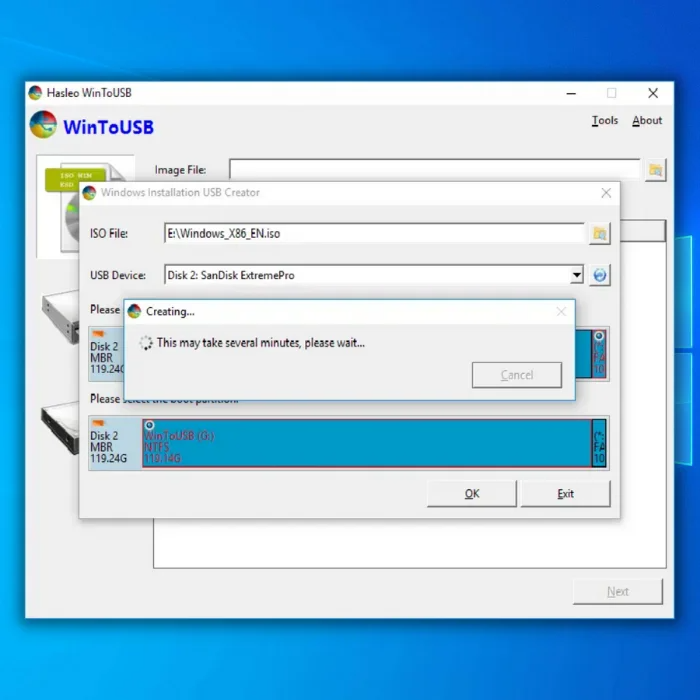Click the Disk 2 MBR 119.24G label in boot row
This screenshot has width=700, height=700.
pyautogui.click(x=108, y=447)
